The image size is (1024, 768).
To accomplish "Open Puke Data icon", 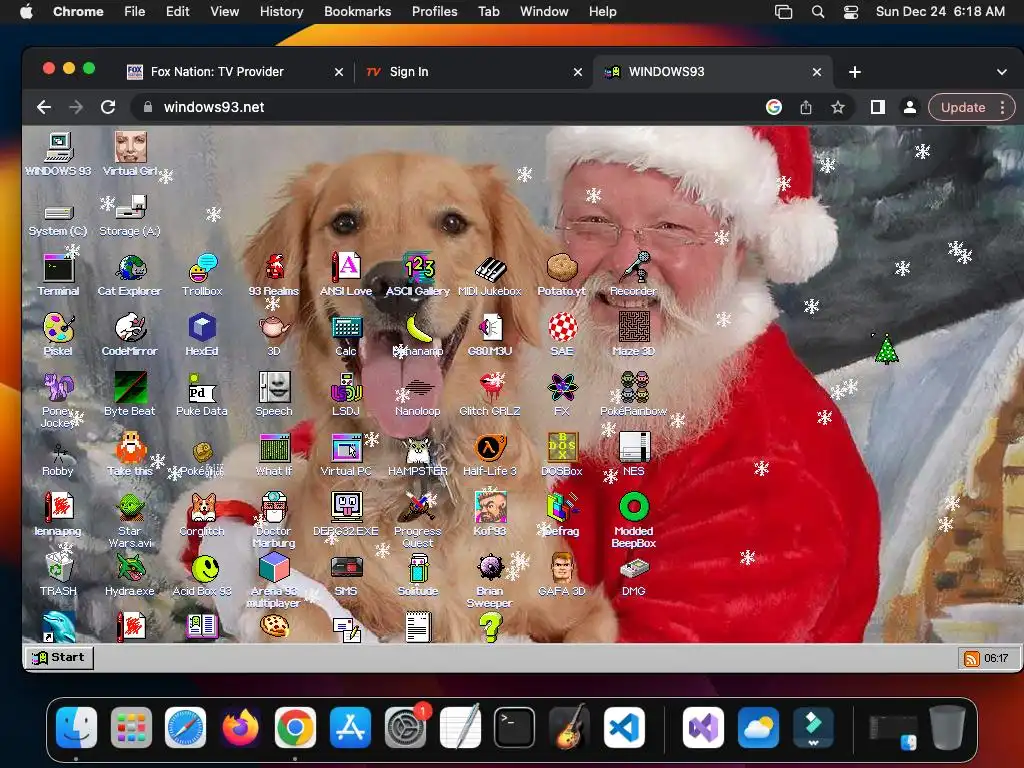I will coord(202,394).
